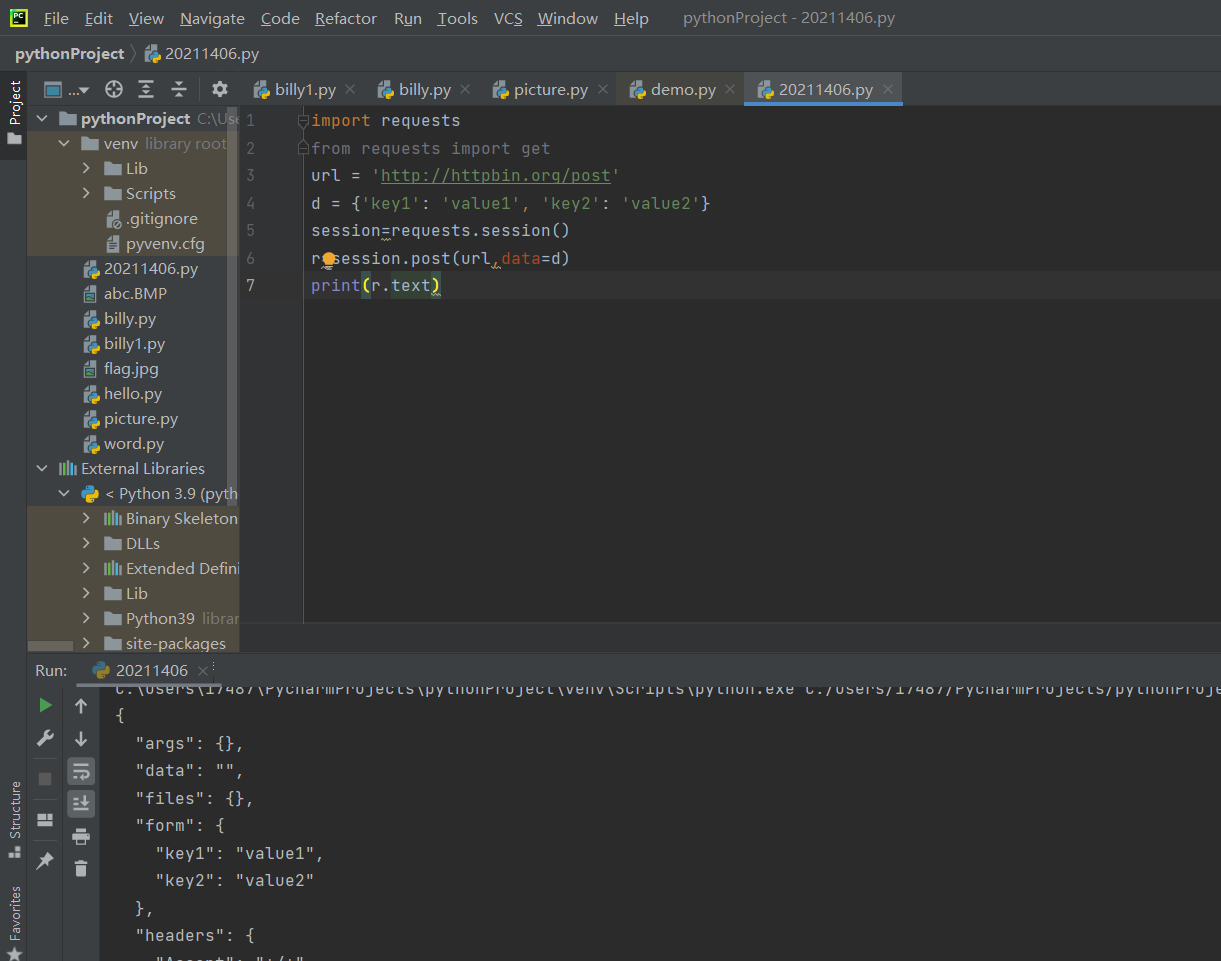The image size is (1221, 961).
Task: Click Expand All icon in Project toolbar
Action: pos(146,89)
